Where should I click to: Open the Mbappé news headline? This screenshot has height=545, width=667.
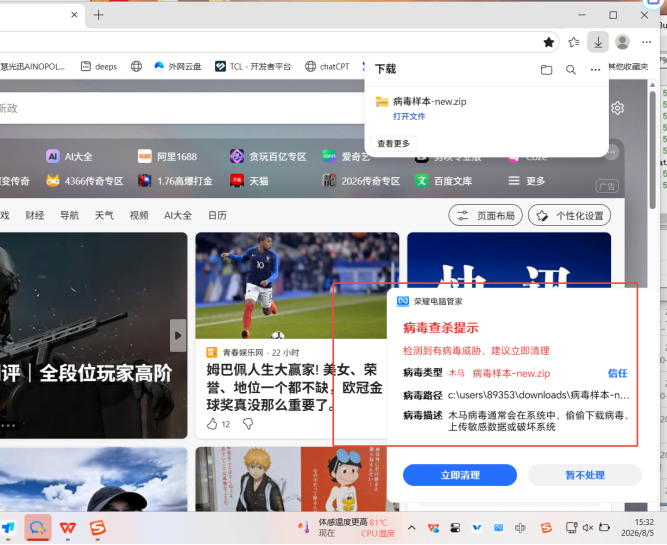point(294,387)
